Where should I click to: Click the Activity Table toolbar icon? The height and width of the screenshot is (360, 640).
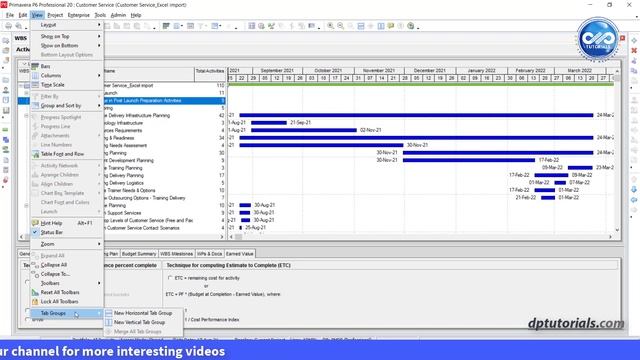click(x=251, y=26)
